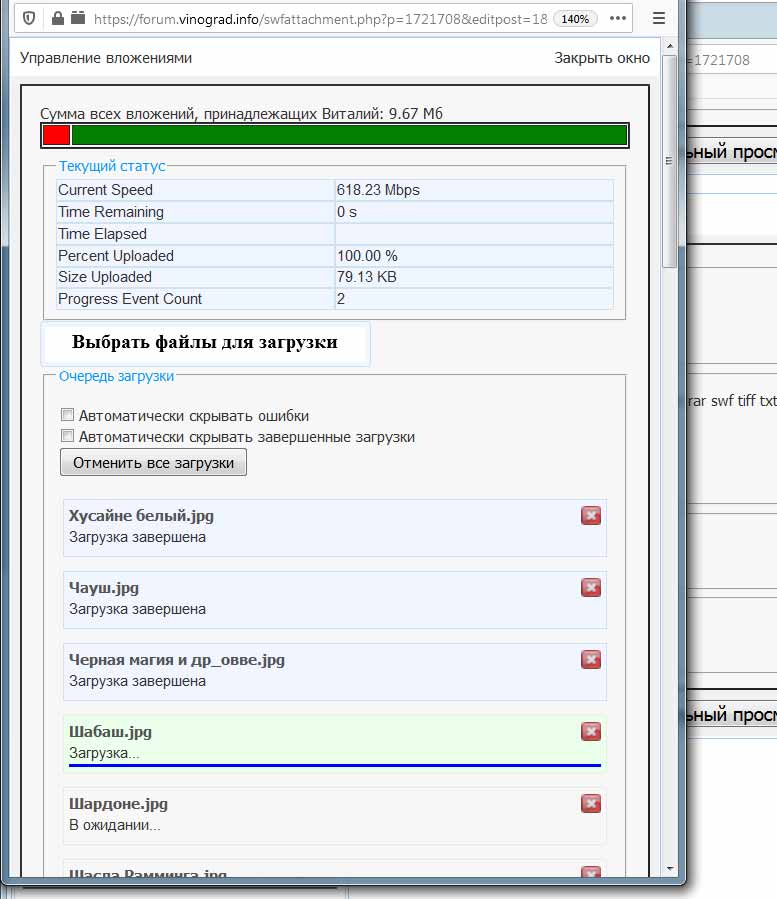Open the browser hamburger menu

659,18
